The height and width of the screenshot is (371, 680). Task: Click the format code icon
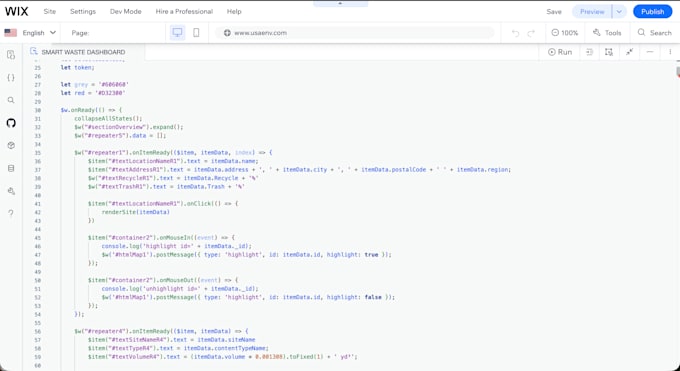click(589, 52)
